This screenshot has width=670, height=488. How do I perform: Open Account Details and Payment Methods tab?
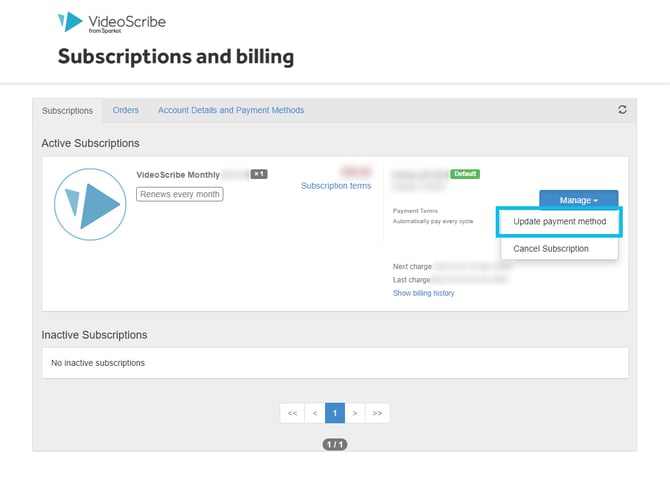click(231, 110)
